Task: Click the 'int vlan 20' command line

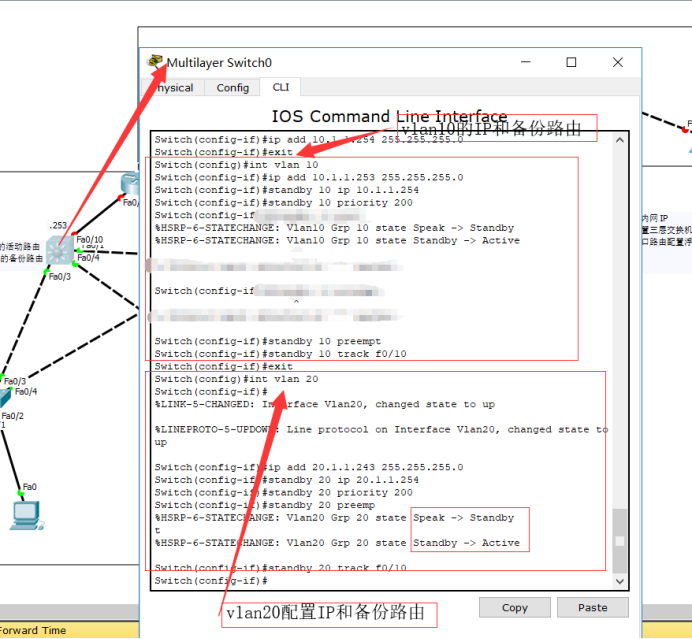Action: coord(236,379)
